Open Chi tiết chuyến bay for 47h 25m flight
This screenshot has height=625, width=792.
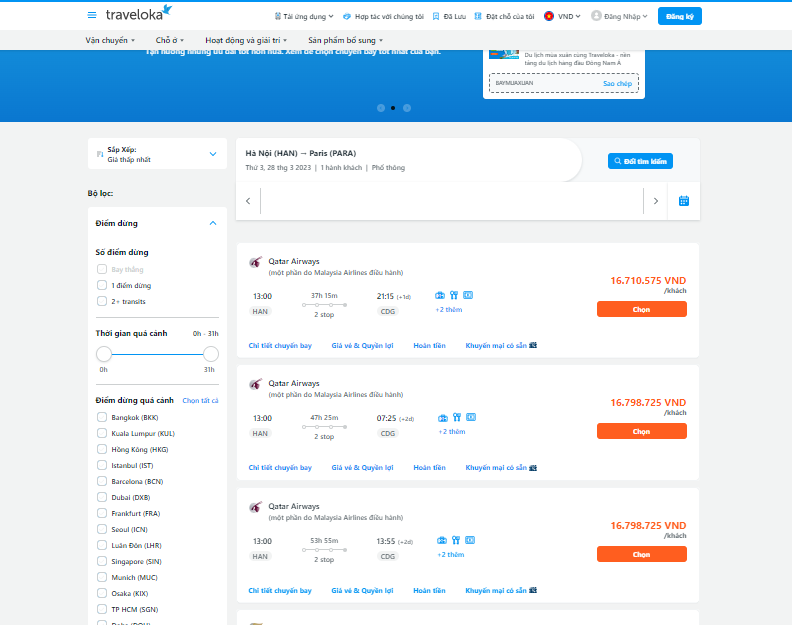(x=280, y=468)
